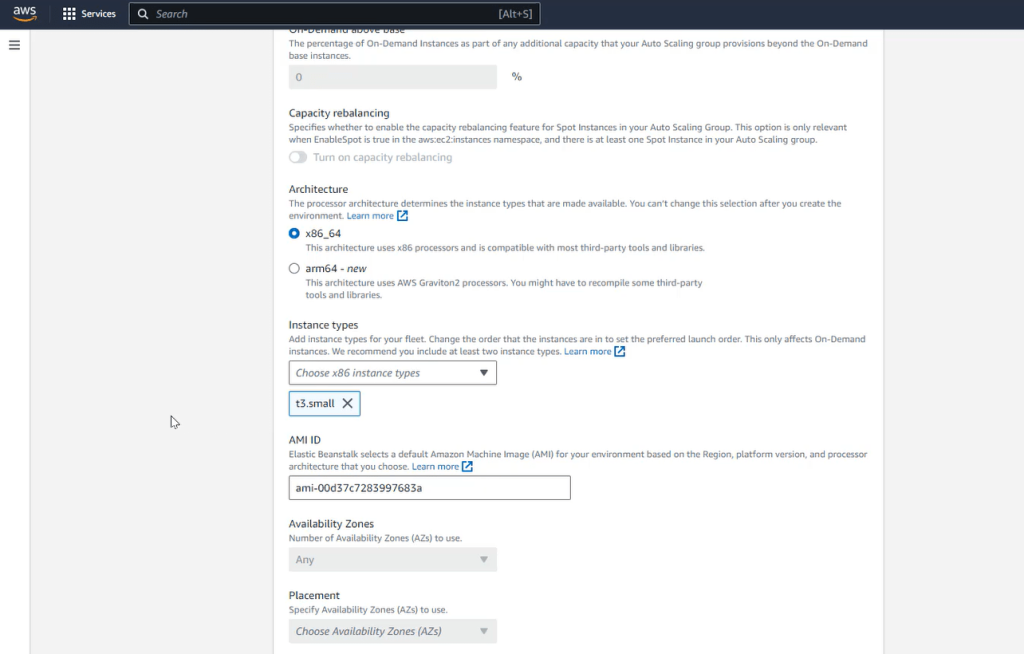Open external link icon beside AMI ID Learn more
Screen dimensions: 1024x654
pos(467,467)
